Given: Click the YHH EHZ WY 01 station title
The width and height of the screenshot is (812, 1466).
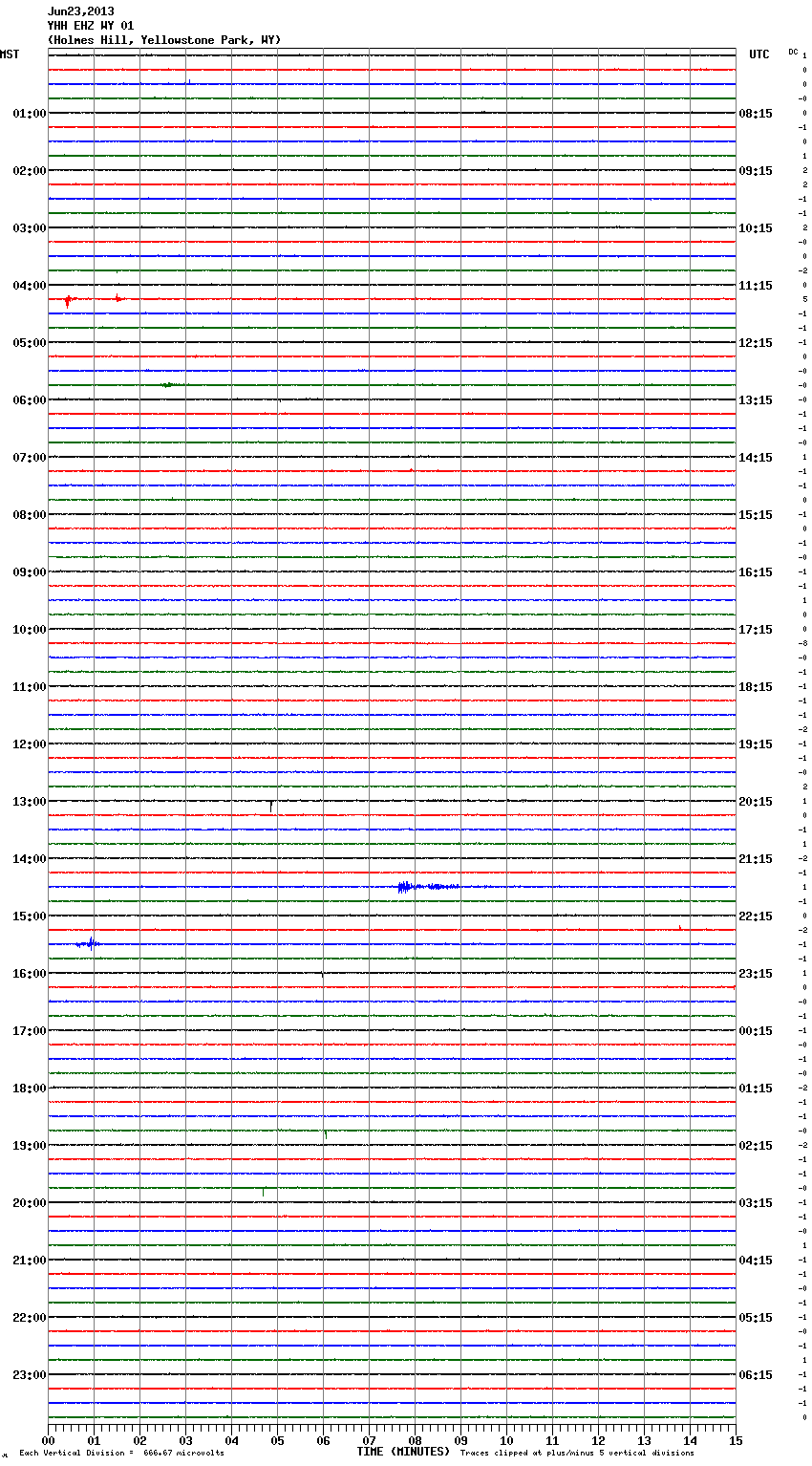Looking at the screenshot, I should (x=91, y=26).
